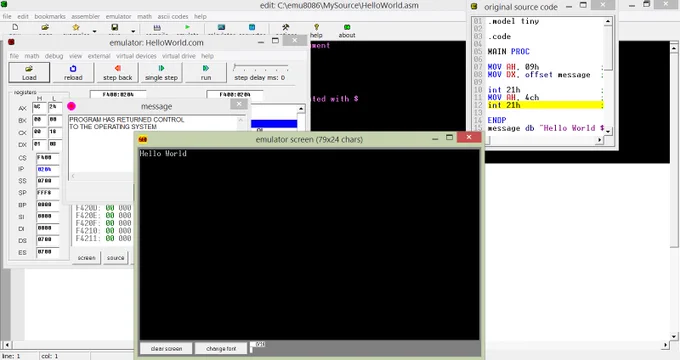680x360 pixels.
Task: Open the editor's file menu
Action: (7, 16)
